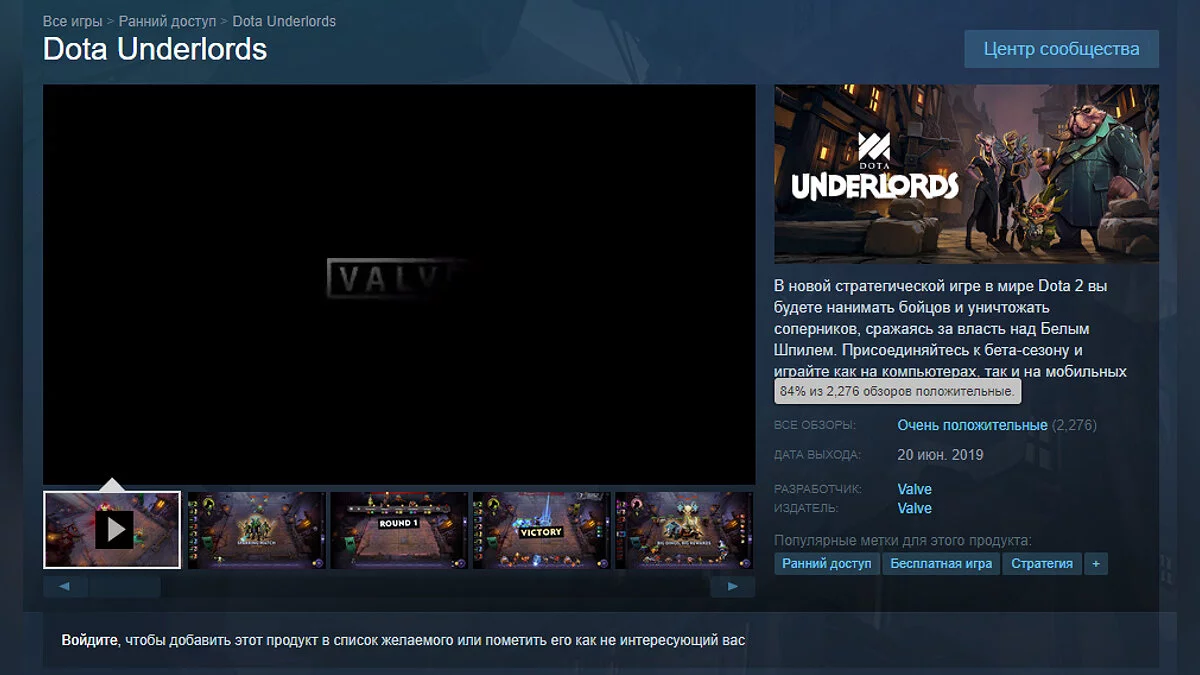Click the 'Dota Underlords' breadcrumb link
The width and height of the screenshot is (1200, 675).
click(284, 21)
